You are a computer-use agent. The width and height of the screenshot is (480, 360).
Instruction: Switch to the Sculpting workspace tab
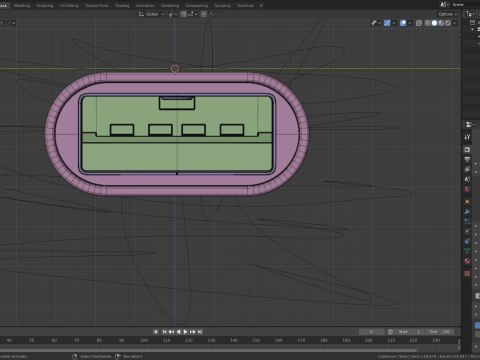(45, 5)
